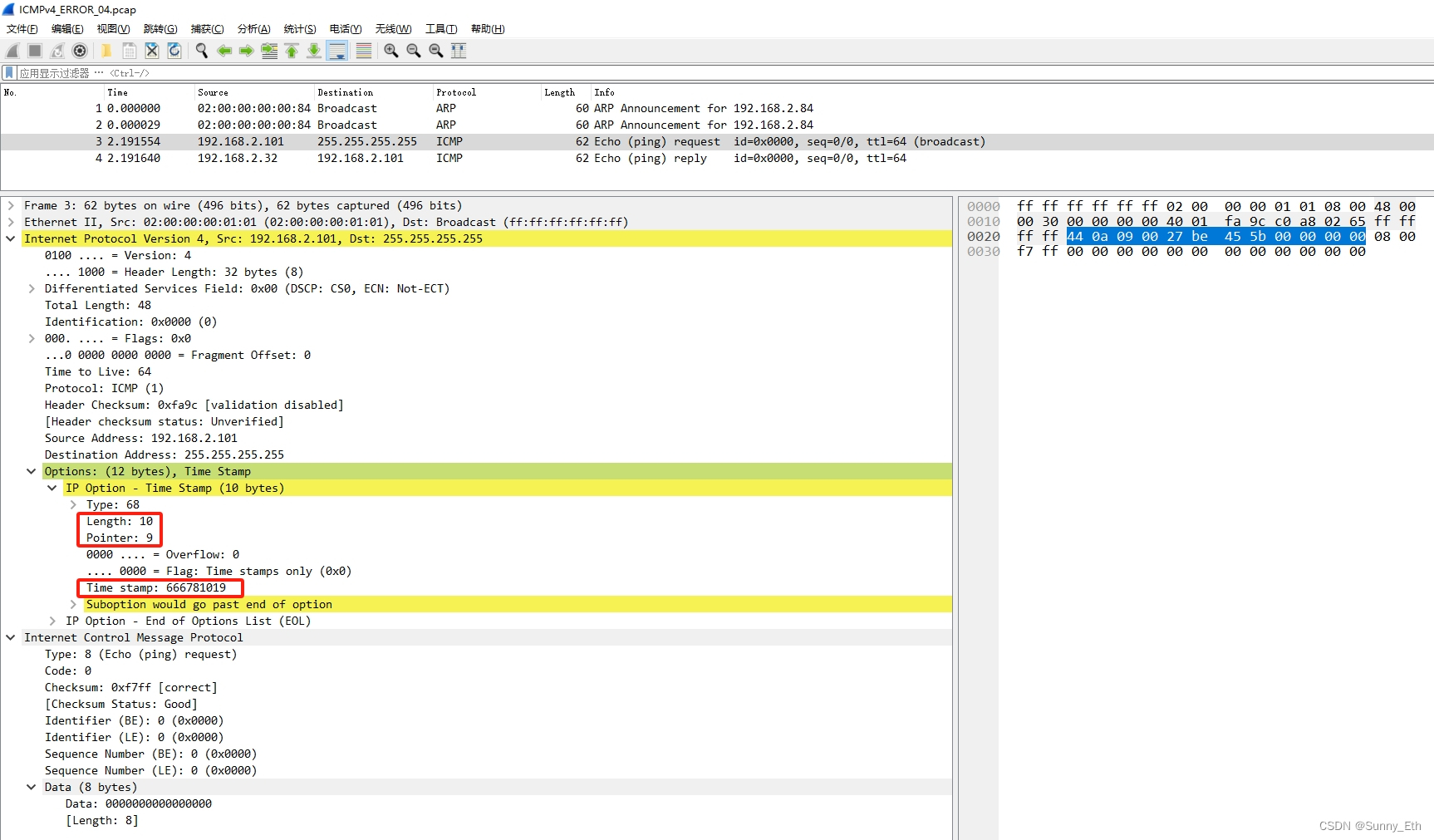
Task: Open capture options with the gear icon
Action: coord(80,51)
